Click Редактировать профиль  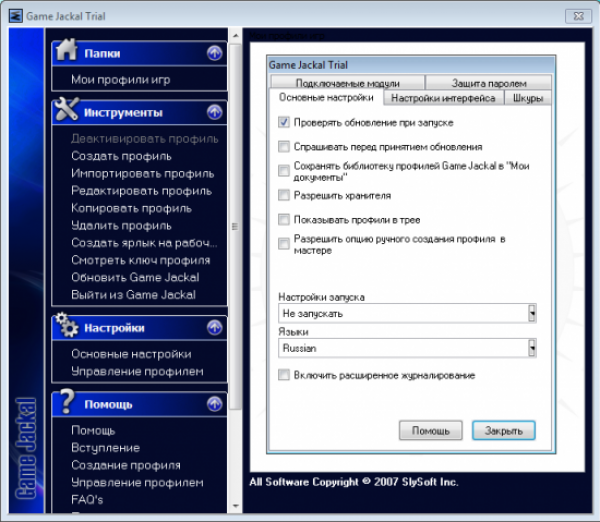tap(142, 191)
